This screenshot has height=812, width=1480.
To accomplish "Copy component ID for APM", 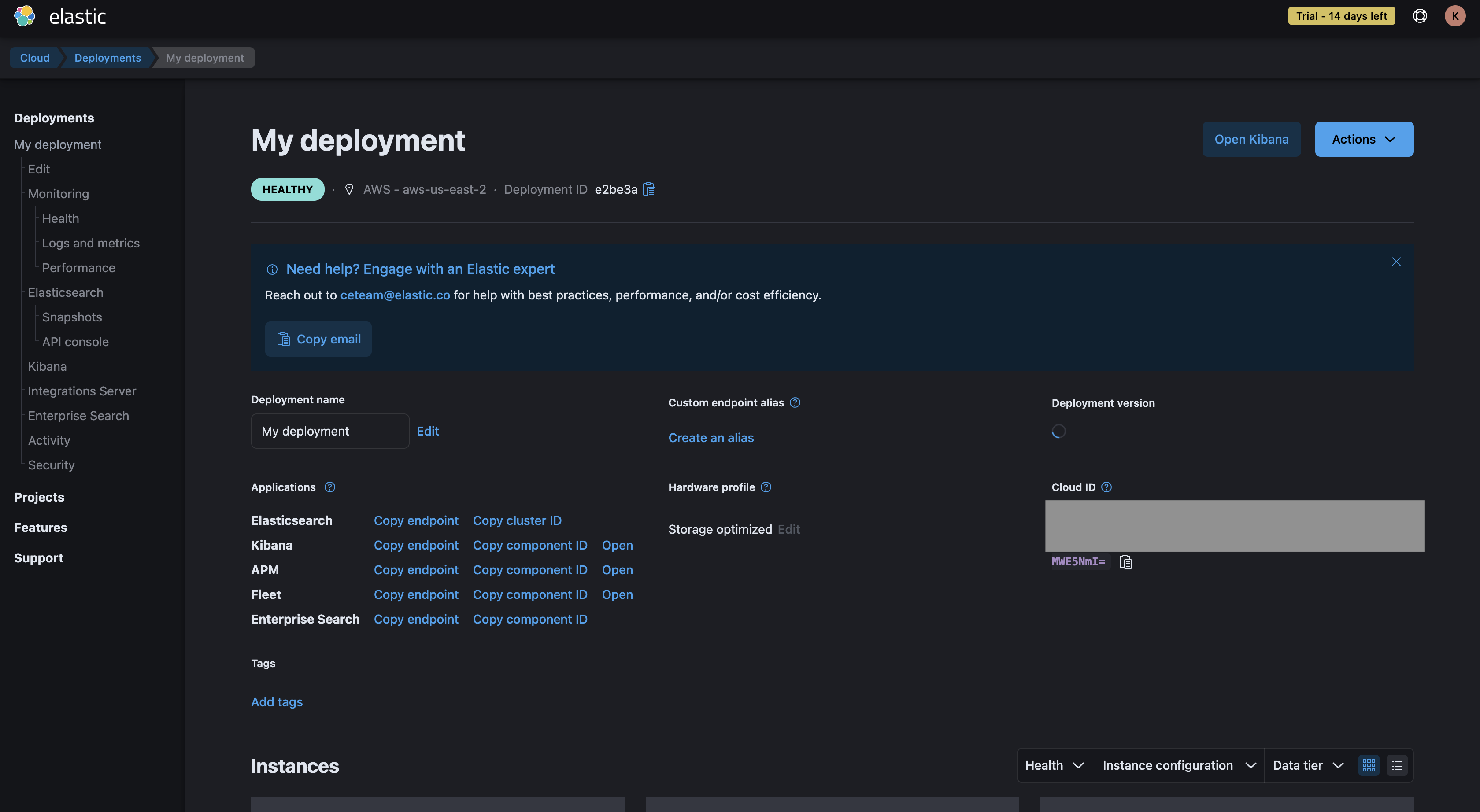I will pos(530,570).
